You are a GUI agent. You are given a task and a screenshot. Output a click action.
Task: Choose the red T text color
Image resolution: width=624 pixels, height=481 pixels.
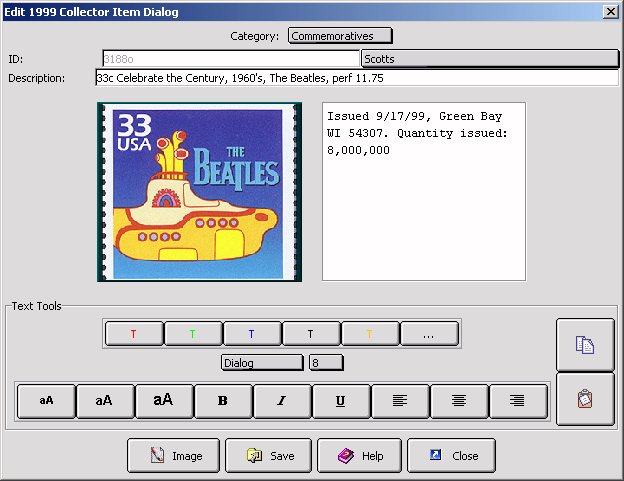pyautogui.click(x=133, y=334)
